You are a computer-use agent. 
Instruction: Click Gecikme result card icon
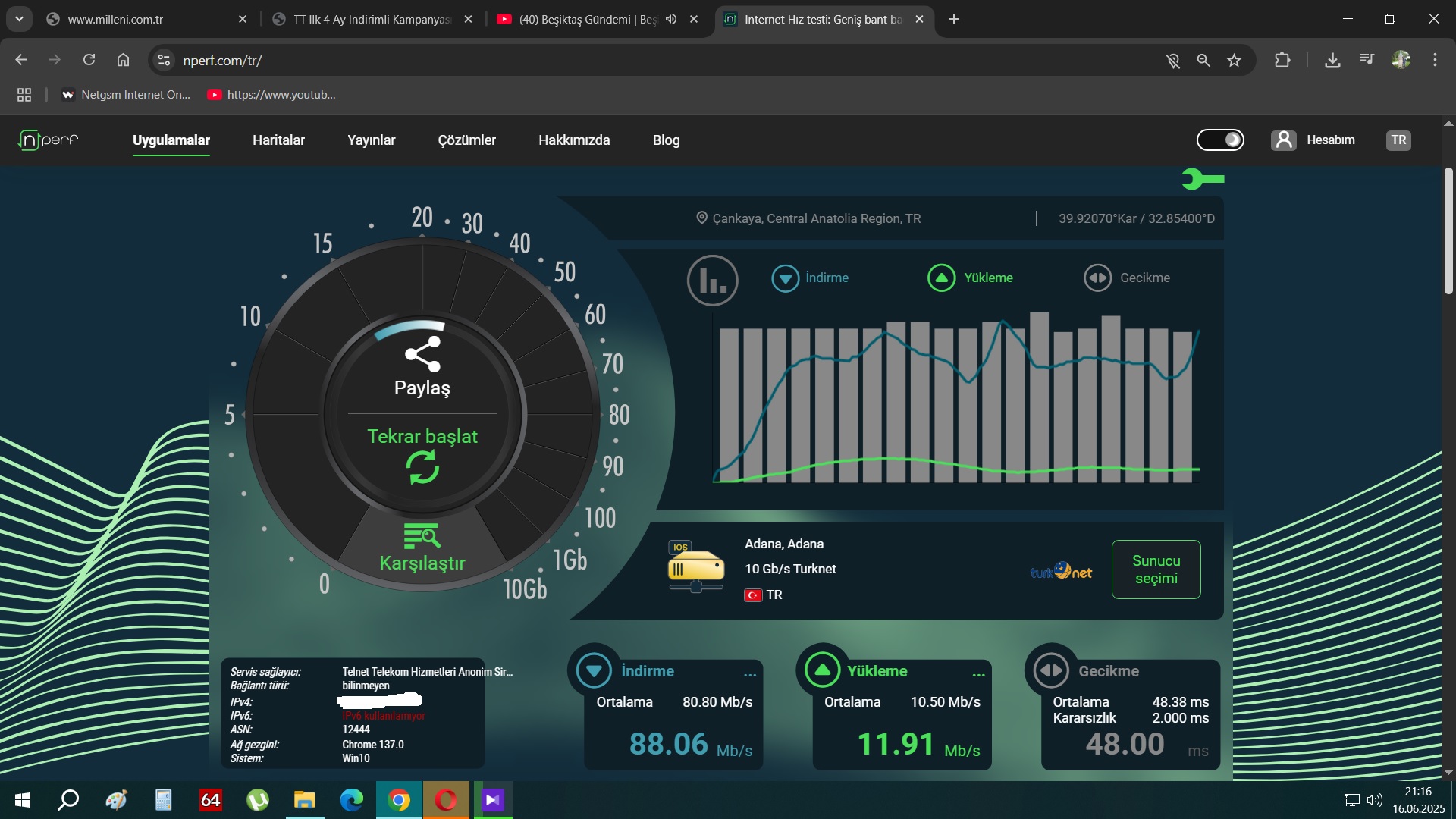(x=1051, y=670)
